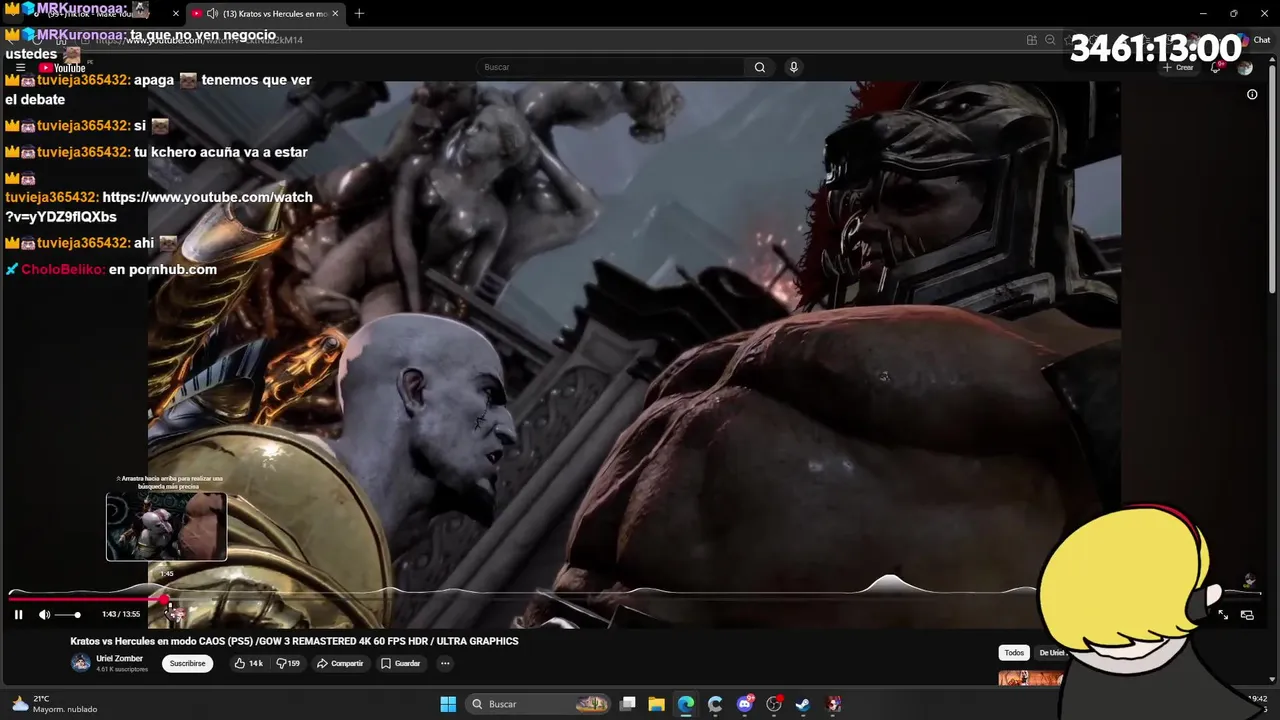1280x720 pixels.
Task: Open the recommended video thumbnail below Todos
Action: click(x=1031, y=678)
